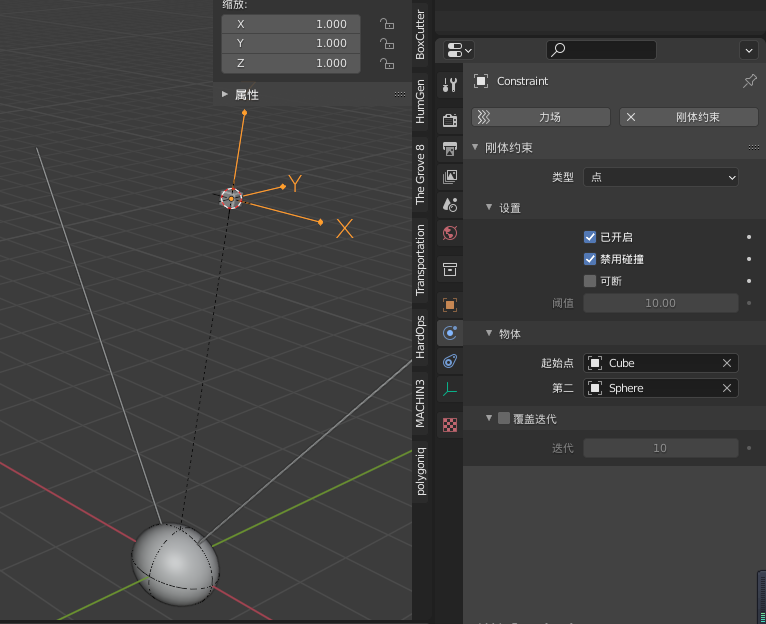Toggle the 已开启 checkbox
The image size is (766, 624).
tap(590, 237)
